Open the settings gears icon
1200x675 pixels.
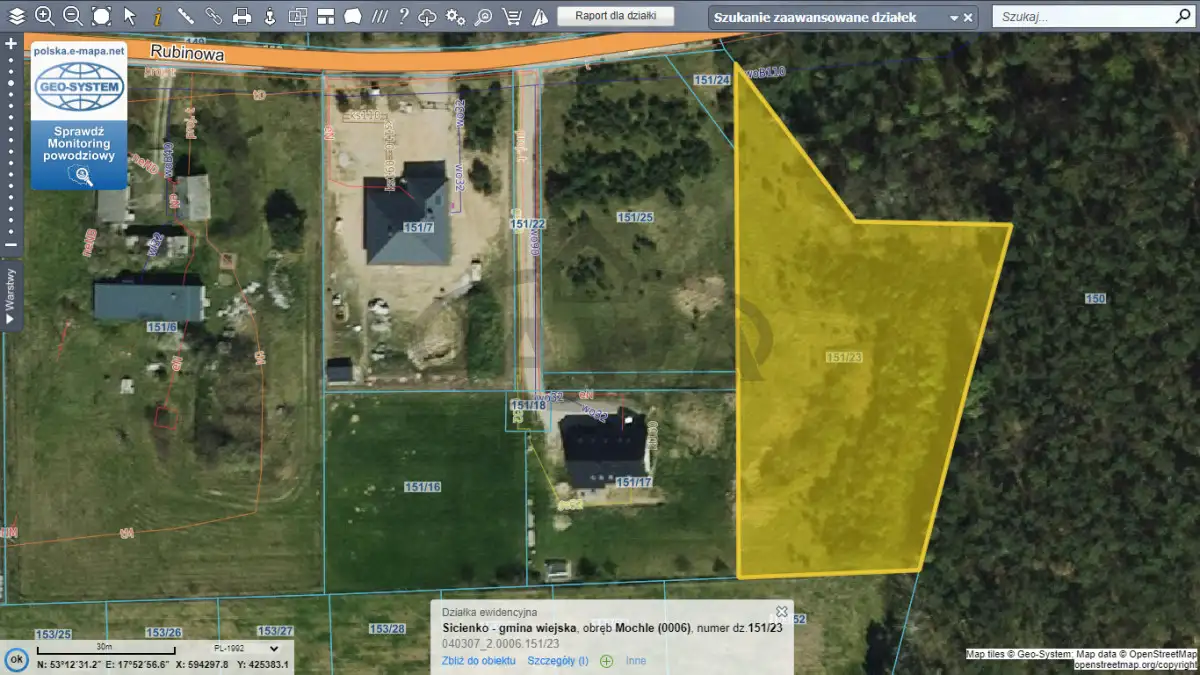(455, 16)
